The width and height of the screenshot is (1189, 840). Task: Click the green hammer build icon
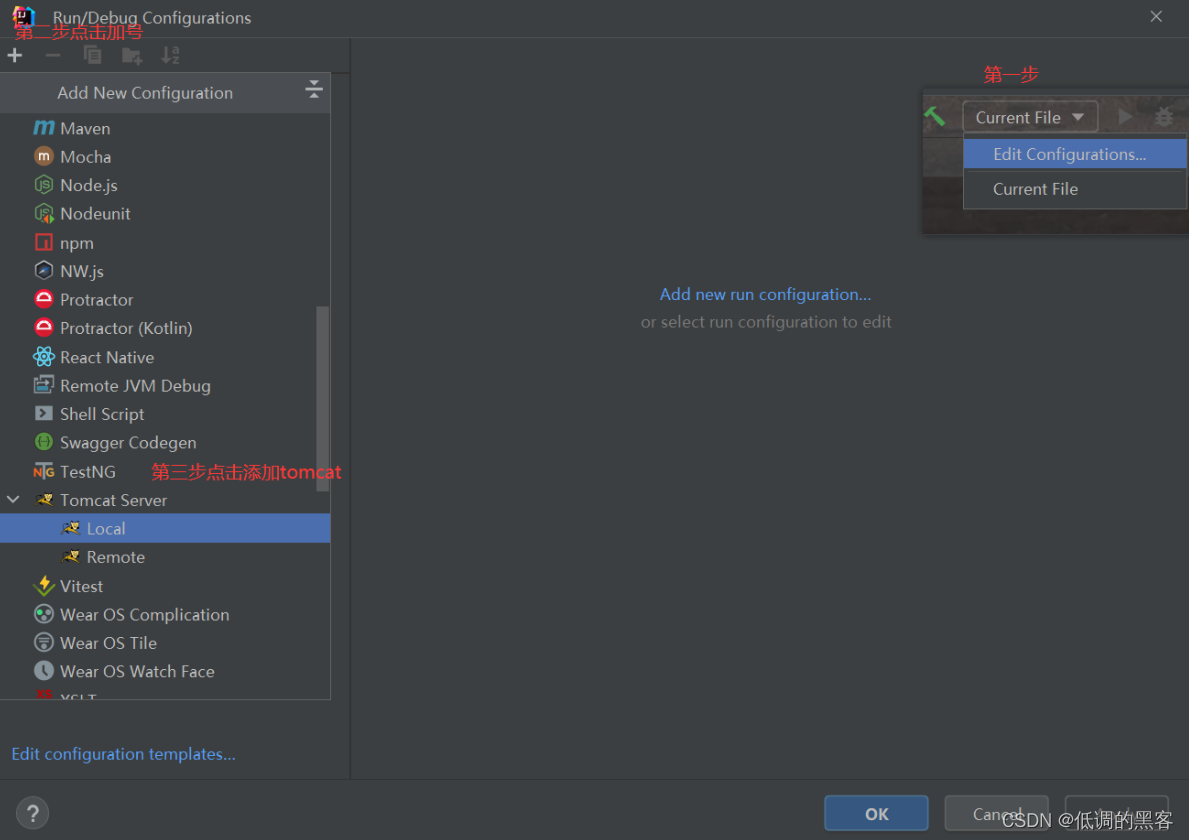point(934,116)
